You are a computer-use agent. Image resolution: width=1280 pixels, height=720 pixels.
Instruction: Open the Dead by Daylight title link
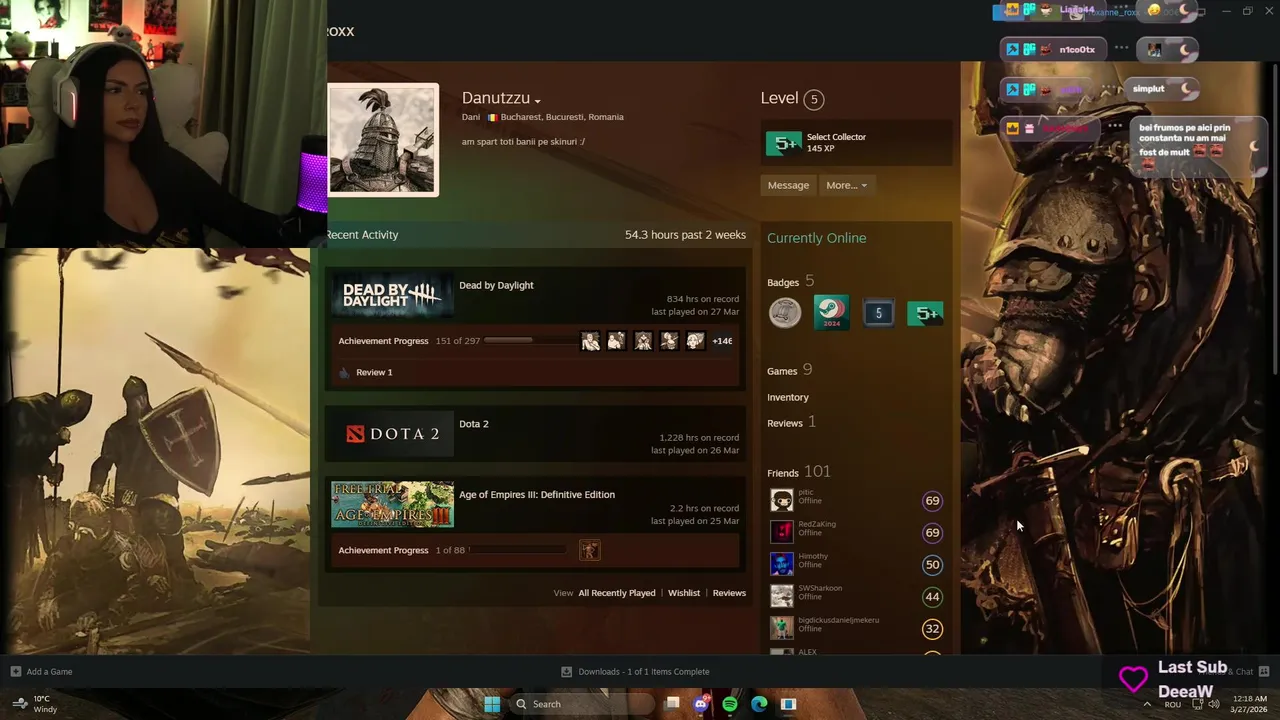tap(496, 285)
